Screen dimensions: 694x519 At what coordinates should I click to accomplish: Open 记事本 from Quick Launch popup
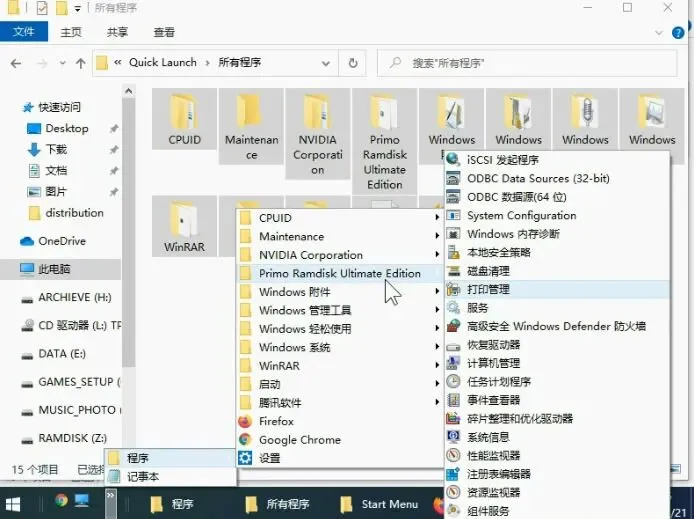pos(170,477)
